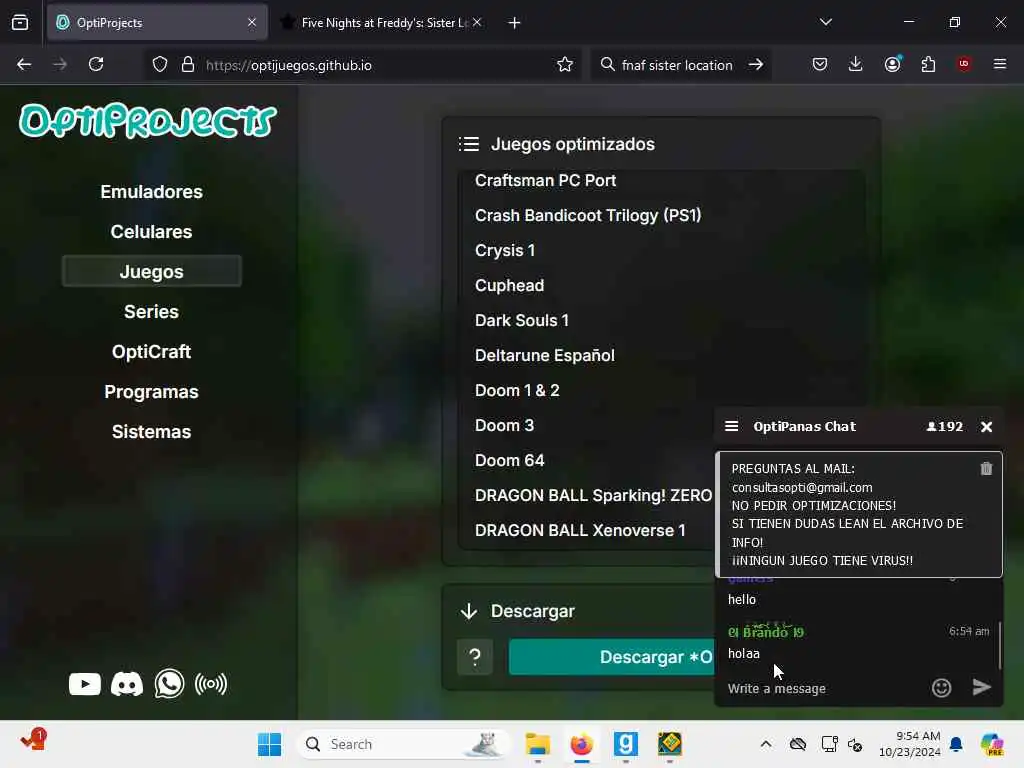Open Firefox downloads panel
Viewport: 1024px width, 768px height.
coord(856,64)
